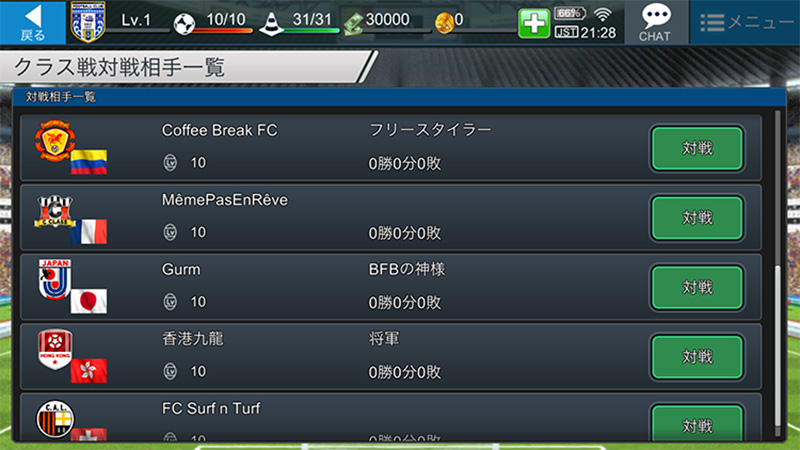
Task: Open the メニュー menu
Action: (x=745, y=22)
